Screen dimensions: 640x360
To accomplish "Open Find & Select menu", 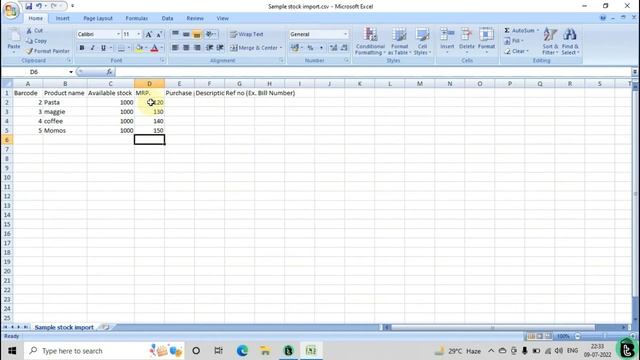I will coord(570,41).
